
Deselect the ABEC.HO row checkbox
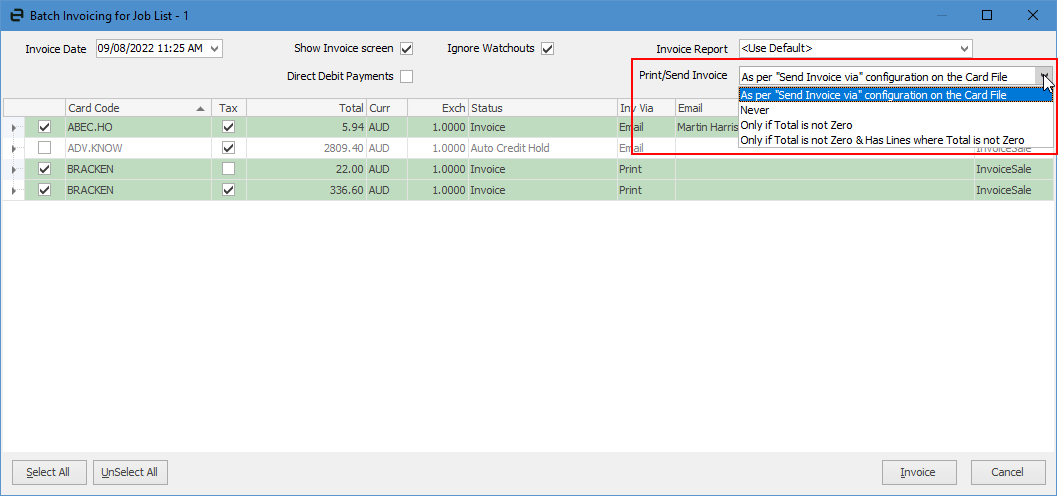[44, 127]
